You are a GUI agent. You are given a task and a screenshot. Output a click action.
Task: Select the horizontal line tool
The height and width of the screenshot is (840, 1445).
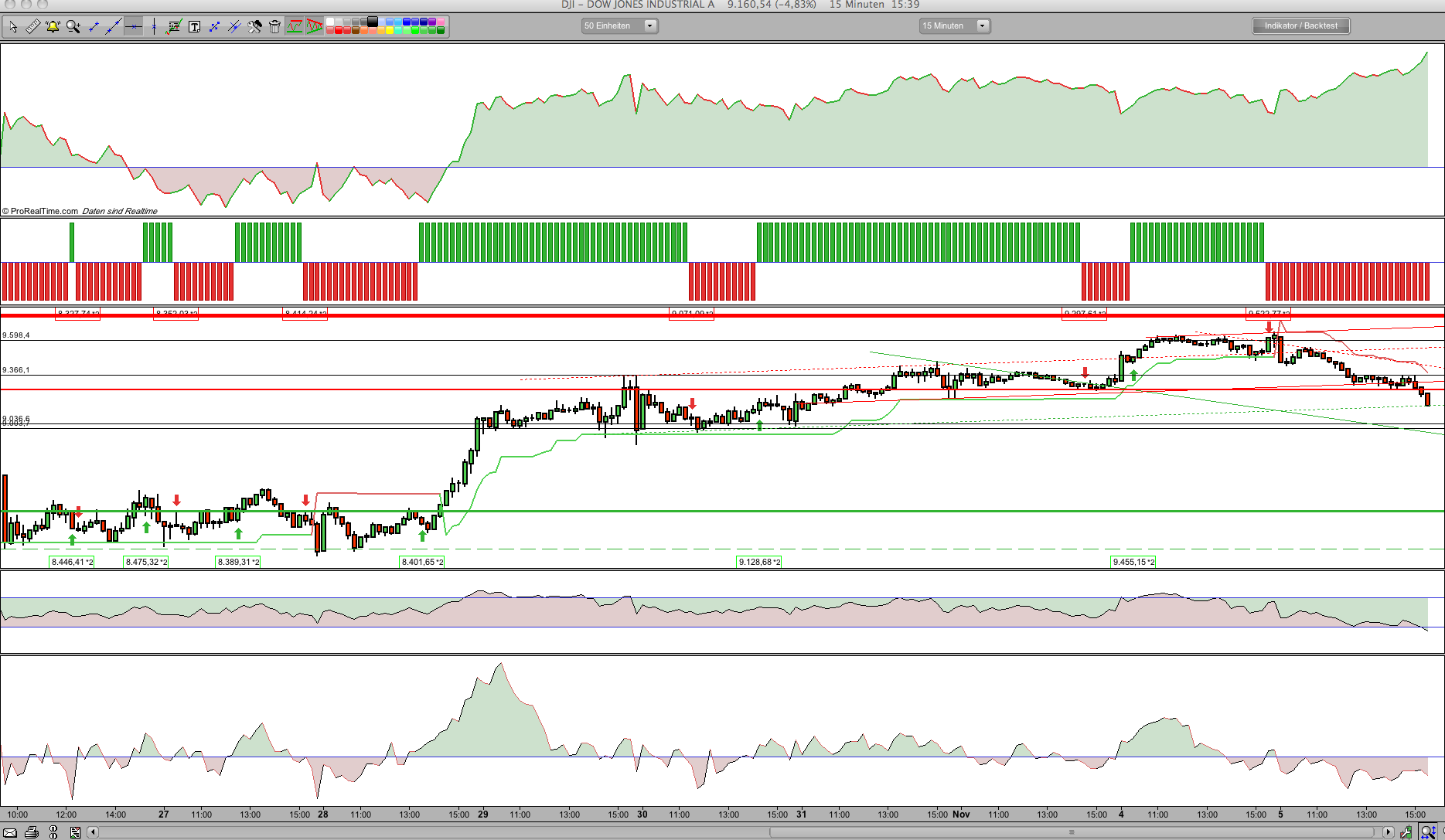tap(134, 27)
